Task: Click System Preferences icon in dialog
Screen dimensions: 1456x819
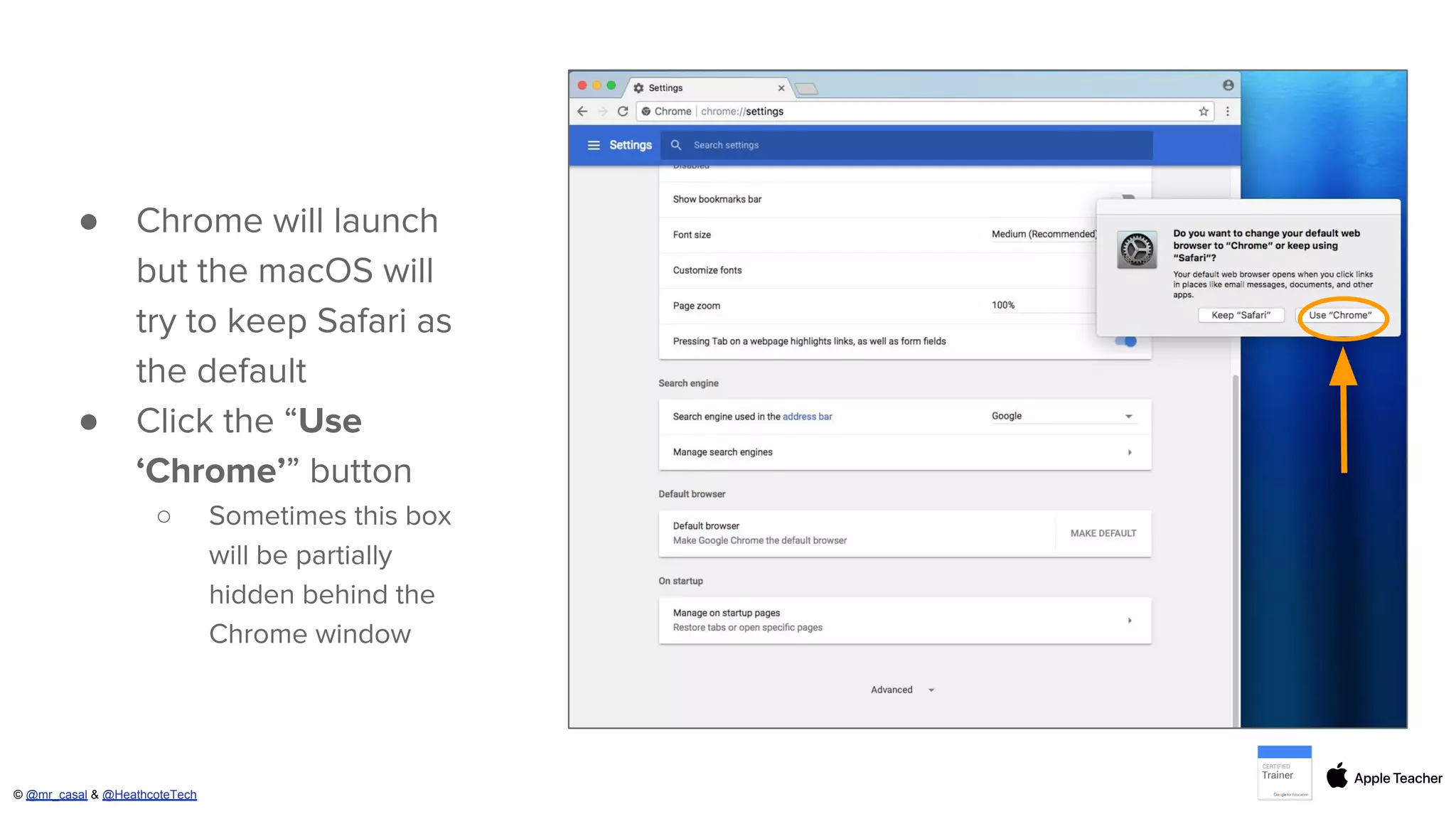Action: [x=1137, y=250]
